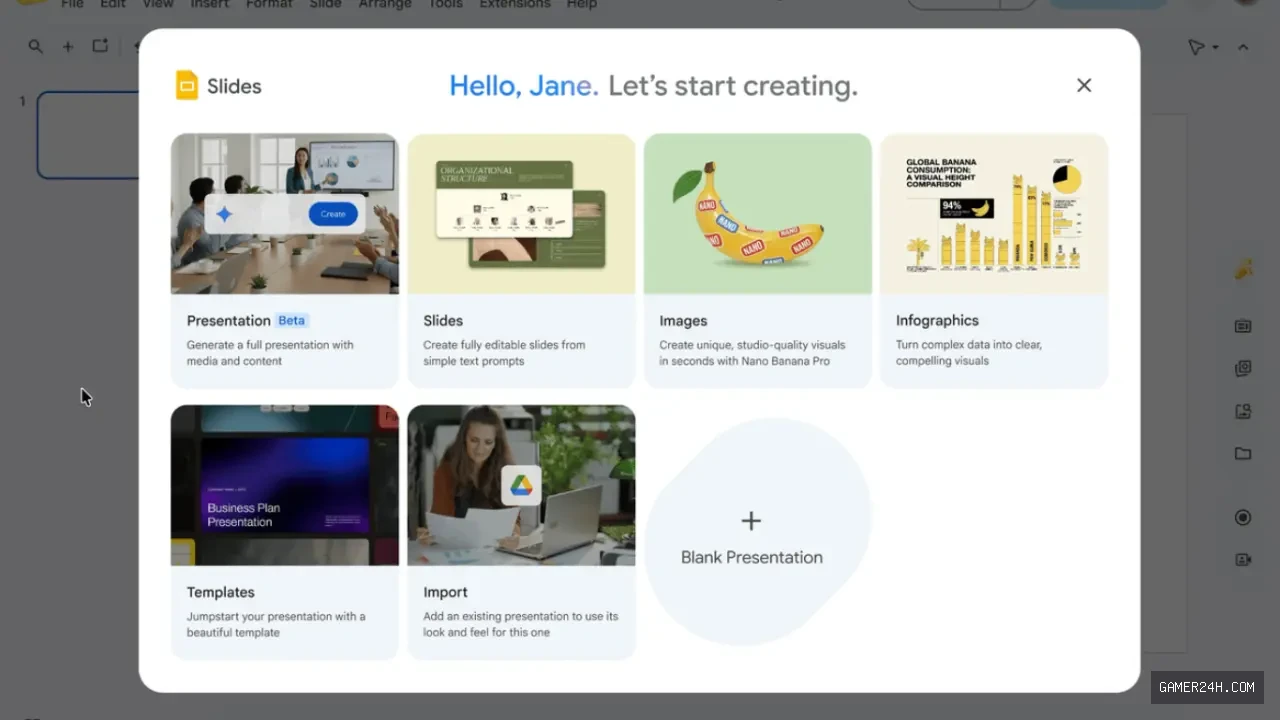Click the Google Drive icon on Import card
The height and width of the screenshot is (720, 1280).
coord(521,486)
